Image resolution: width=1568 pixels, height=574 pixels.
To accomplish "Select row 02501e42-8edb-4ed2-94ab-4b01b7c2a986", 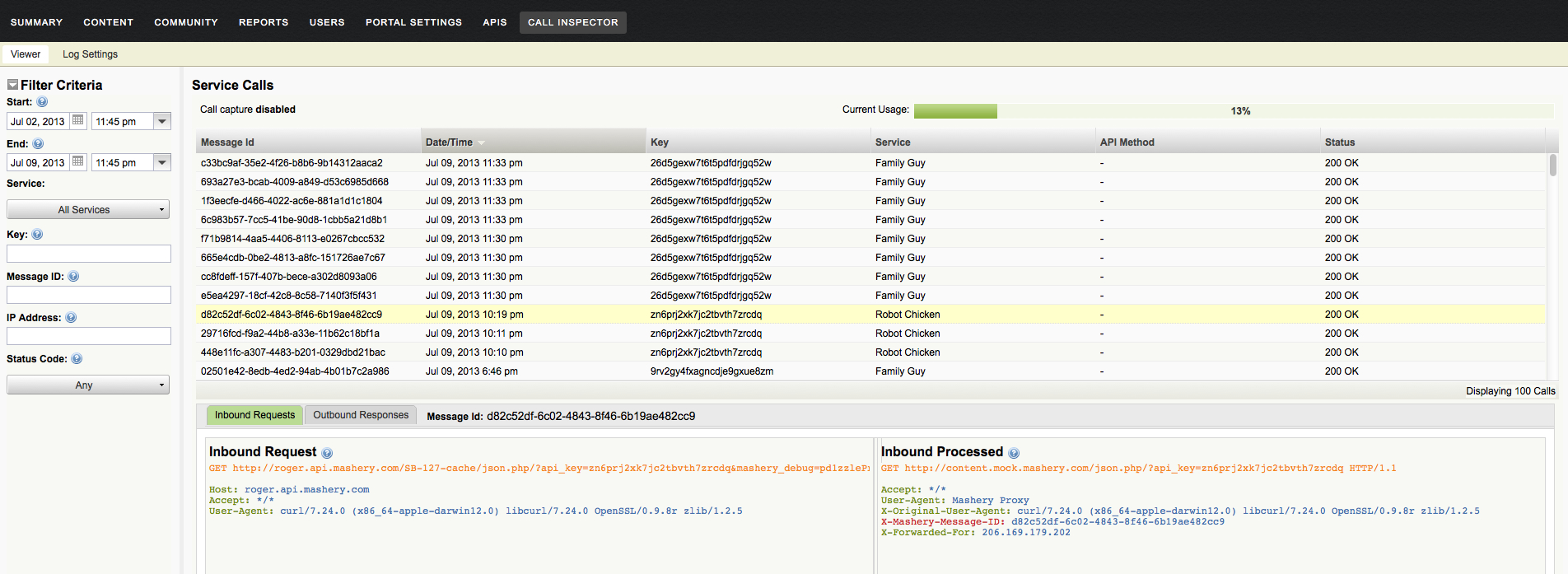I will click(870, 371).
